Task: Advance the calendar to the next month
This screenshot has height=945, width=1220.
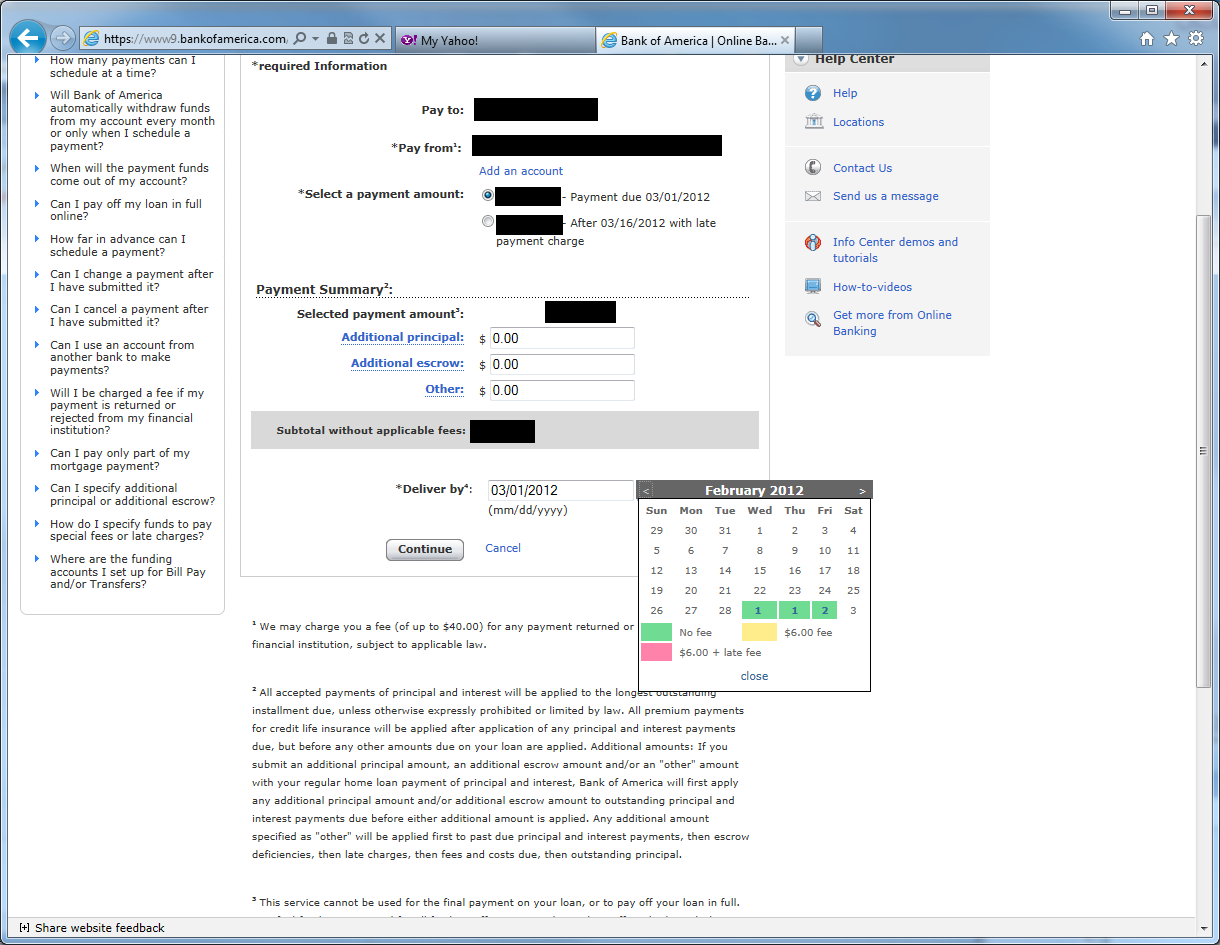Action: click(862, 491)
